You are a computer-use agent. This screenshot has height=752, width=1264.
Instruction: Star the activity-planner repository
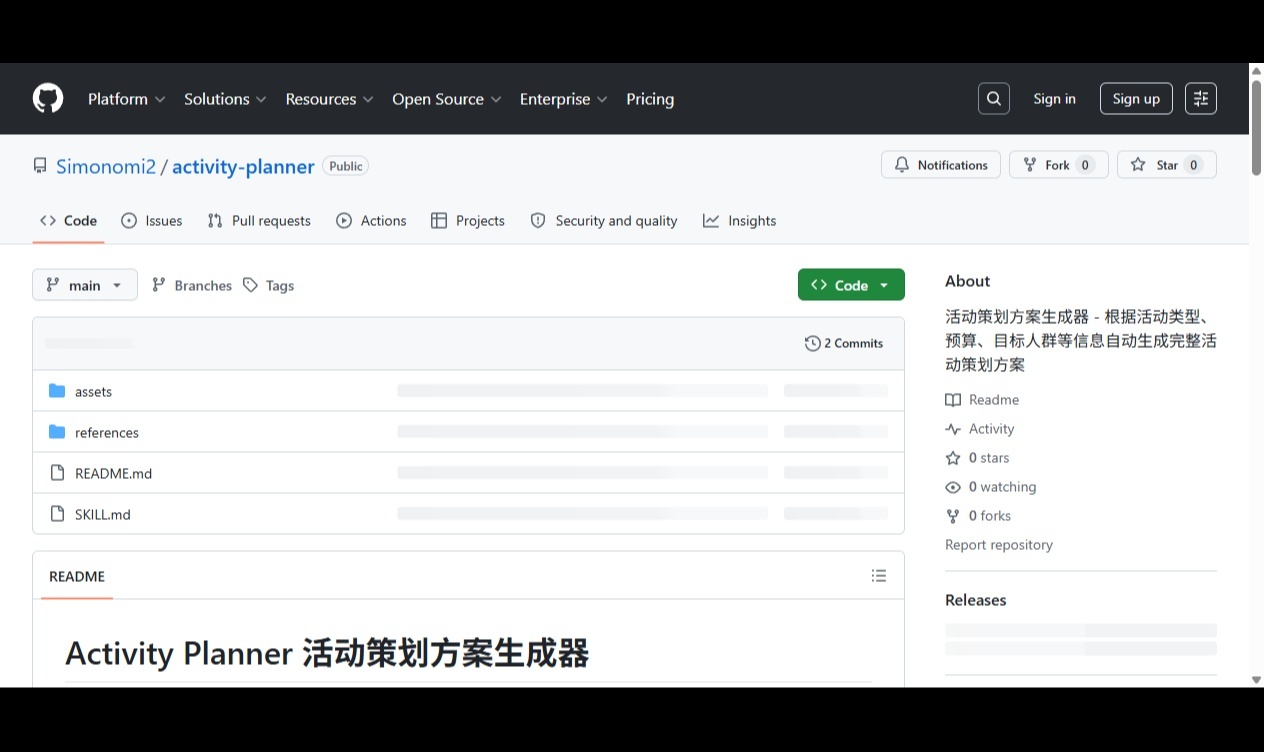click(x=1167, y=165)
